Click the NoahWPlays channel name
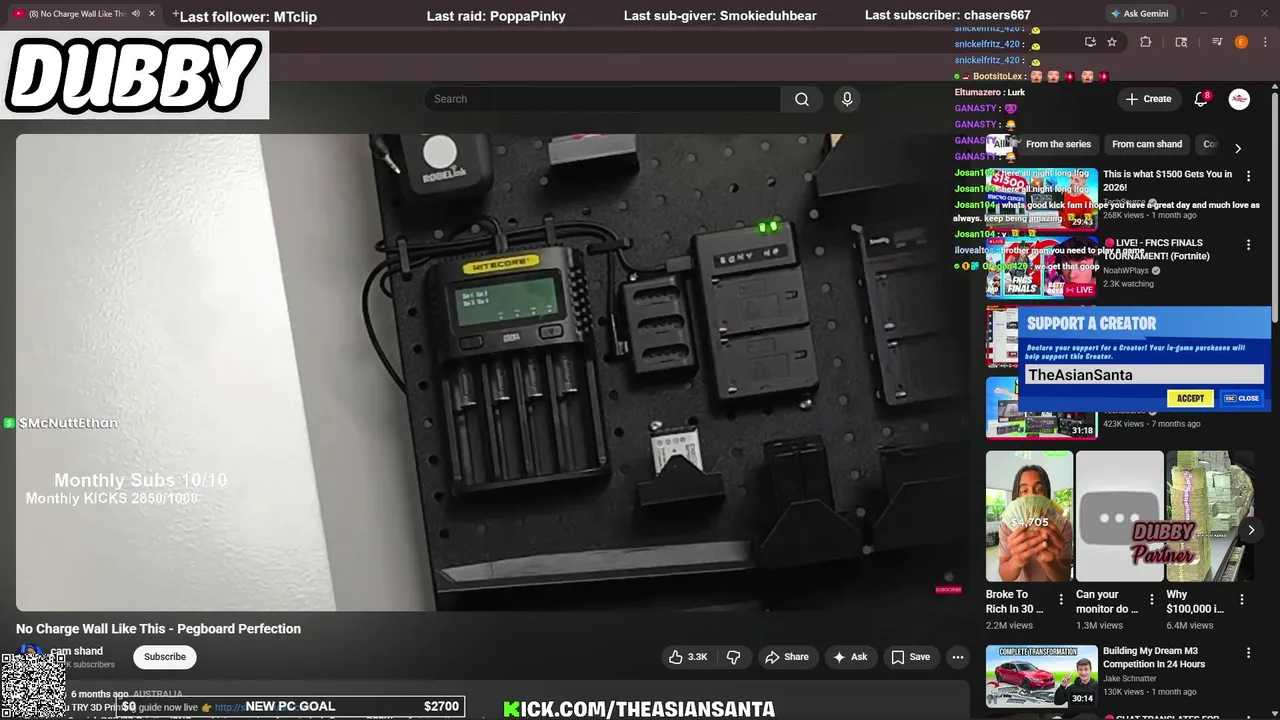Image resolution: width=1280 pixels, height=720 pixels. click(x=1126, y=270)
